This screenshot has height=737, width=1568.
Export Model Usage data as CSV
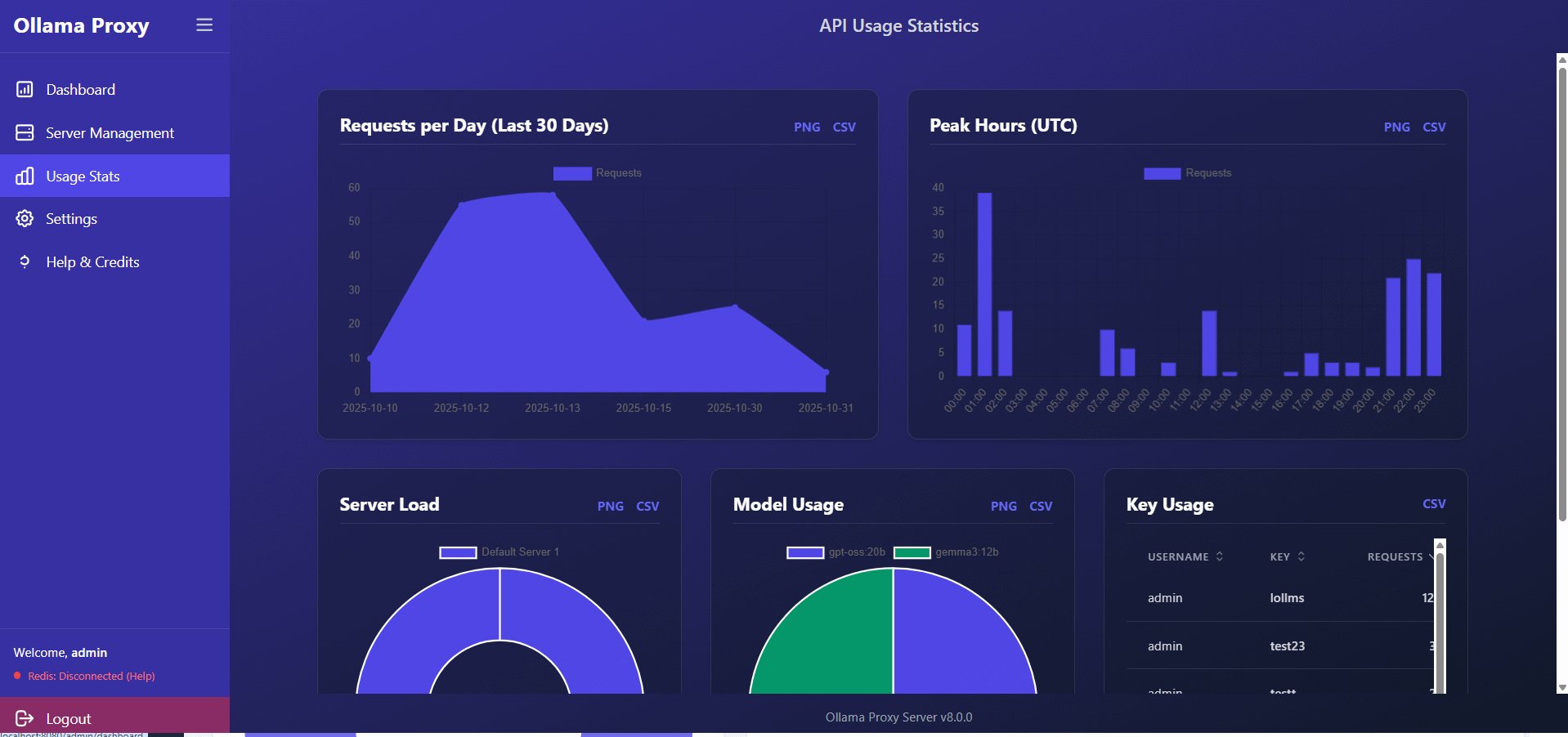point(1041,507)
